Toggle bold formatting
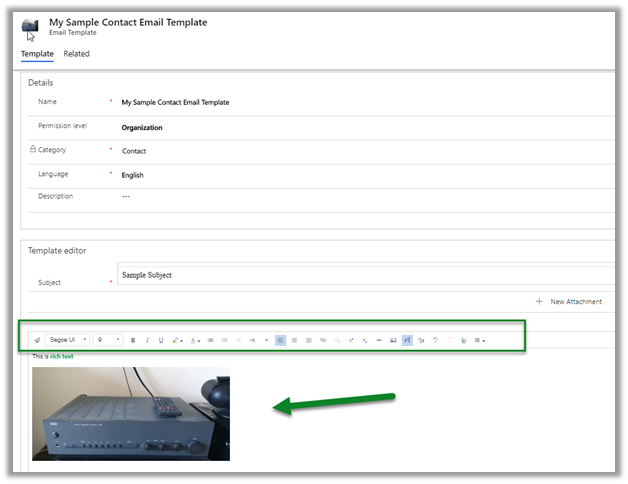Image resolution: width=628 pixels, height=484 pixels. [133, 340]
